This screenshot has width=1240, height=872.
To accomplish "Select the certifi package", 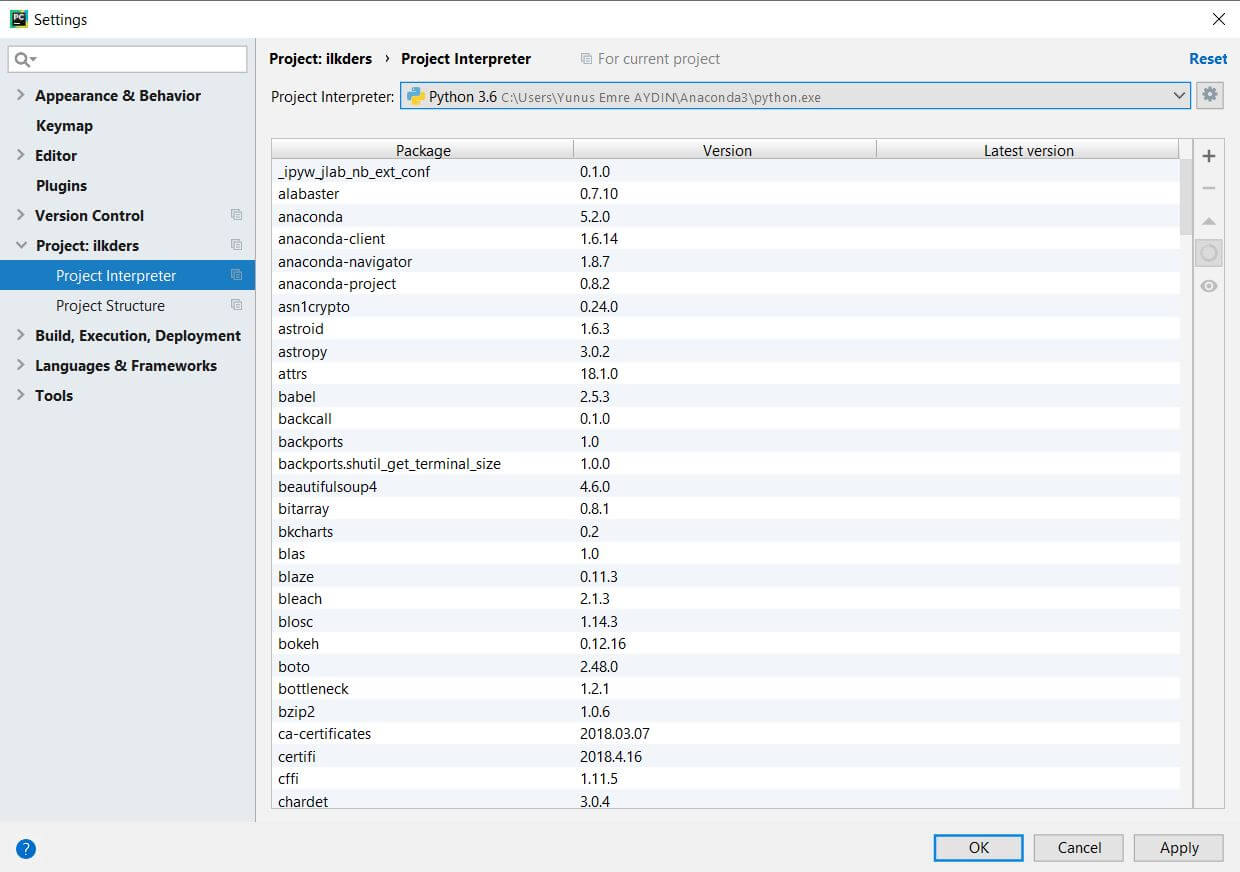I will coord(726,757).
